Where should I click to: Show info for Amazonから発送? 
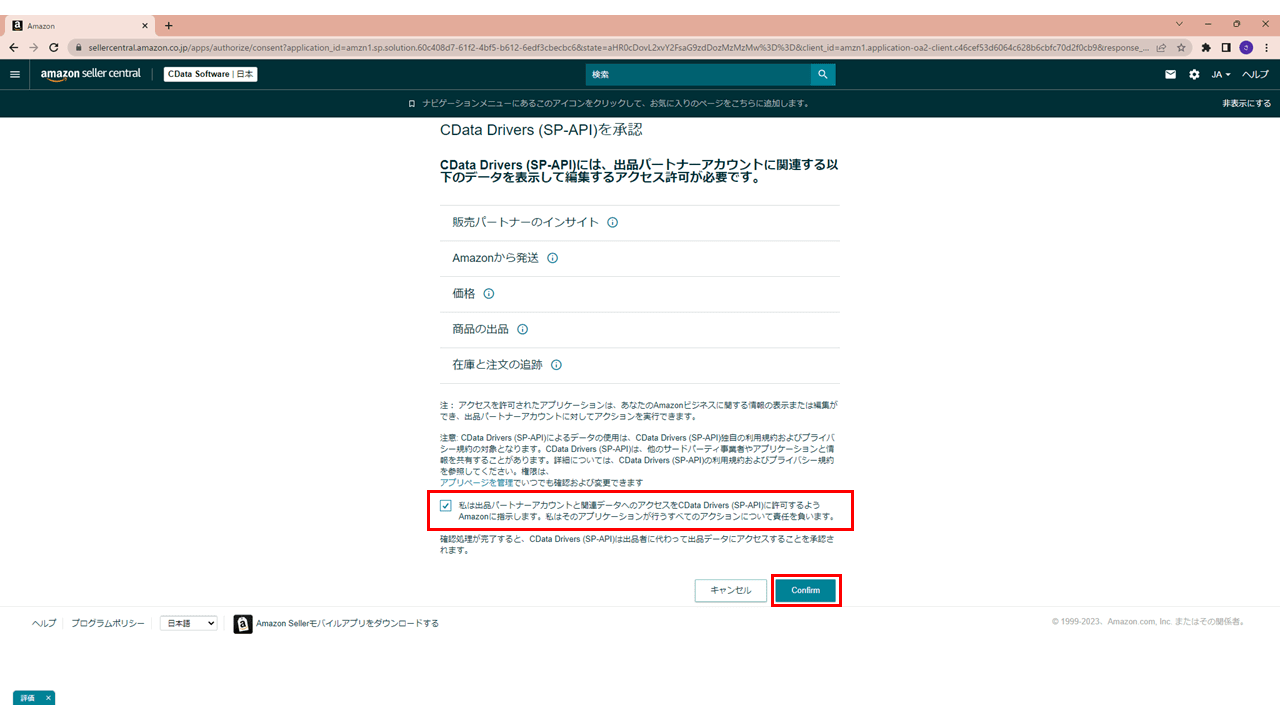pos(552,258)
